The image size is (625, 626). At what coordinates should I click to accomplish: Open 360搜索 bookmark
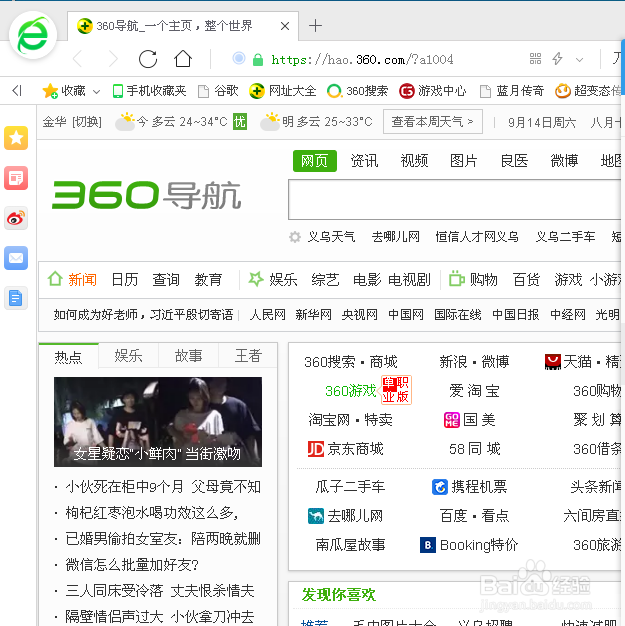(357, 91)
